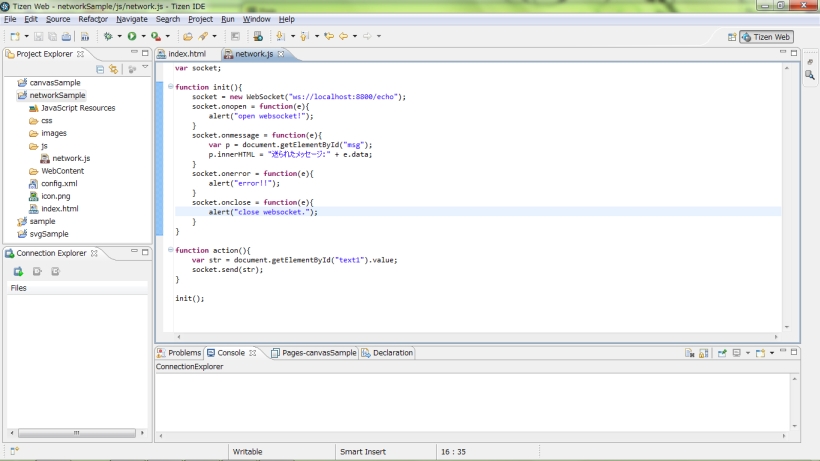The image size is (820, 461).
Task: Click the green Run button icon
Action: 132,36
